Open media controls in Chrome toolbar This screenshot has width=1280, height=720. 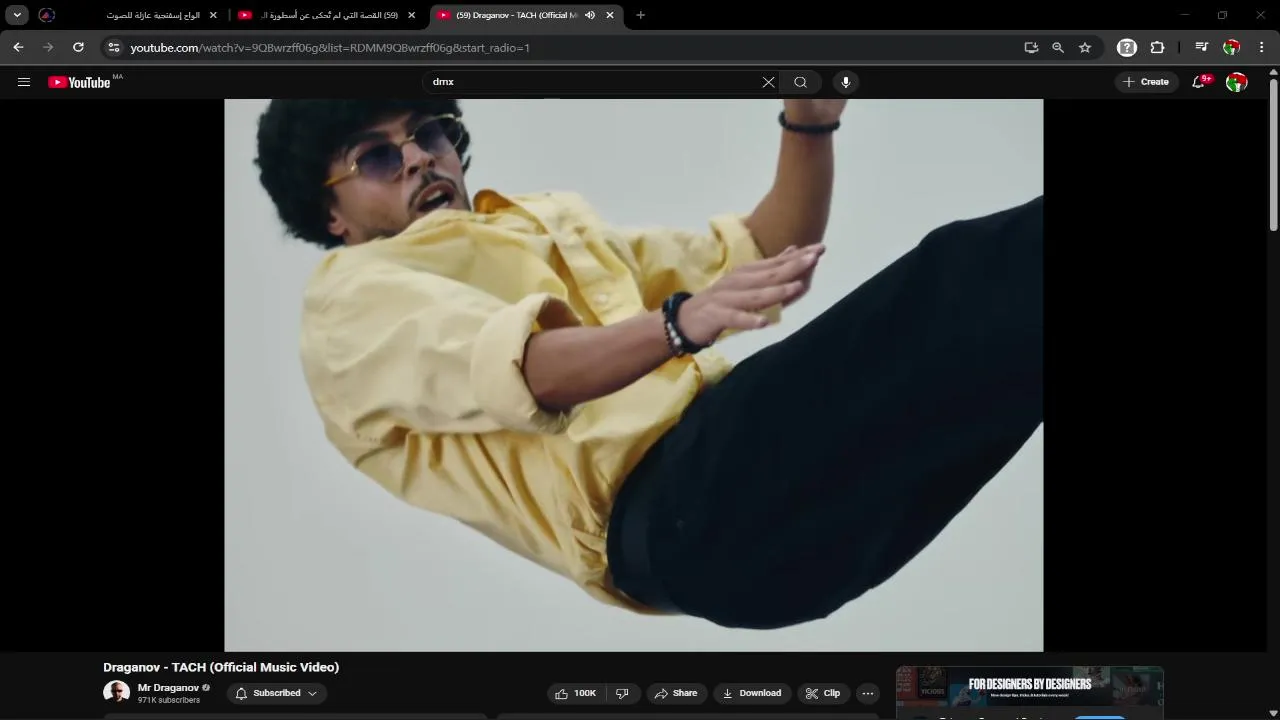click(1202, 47)
